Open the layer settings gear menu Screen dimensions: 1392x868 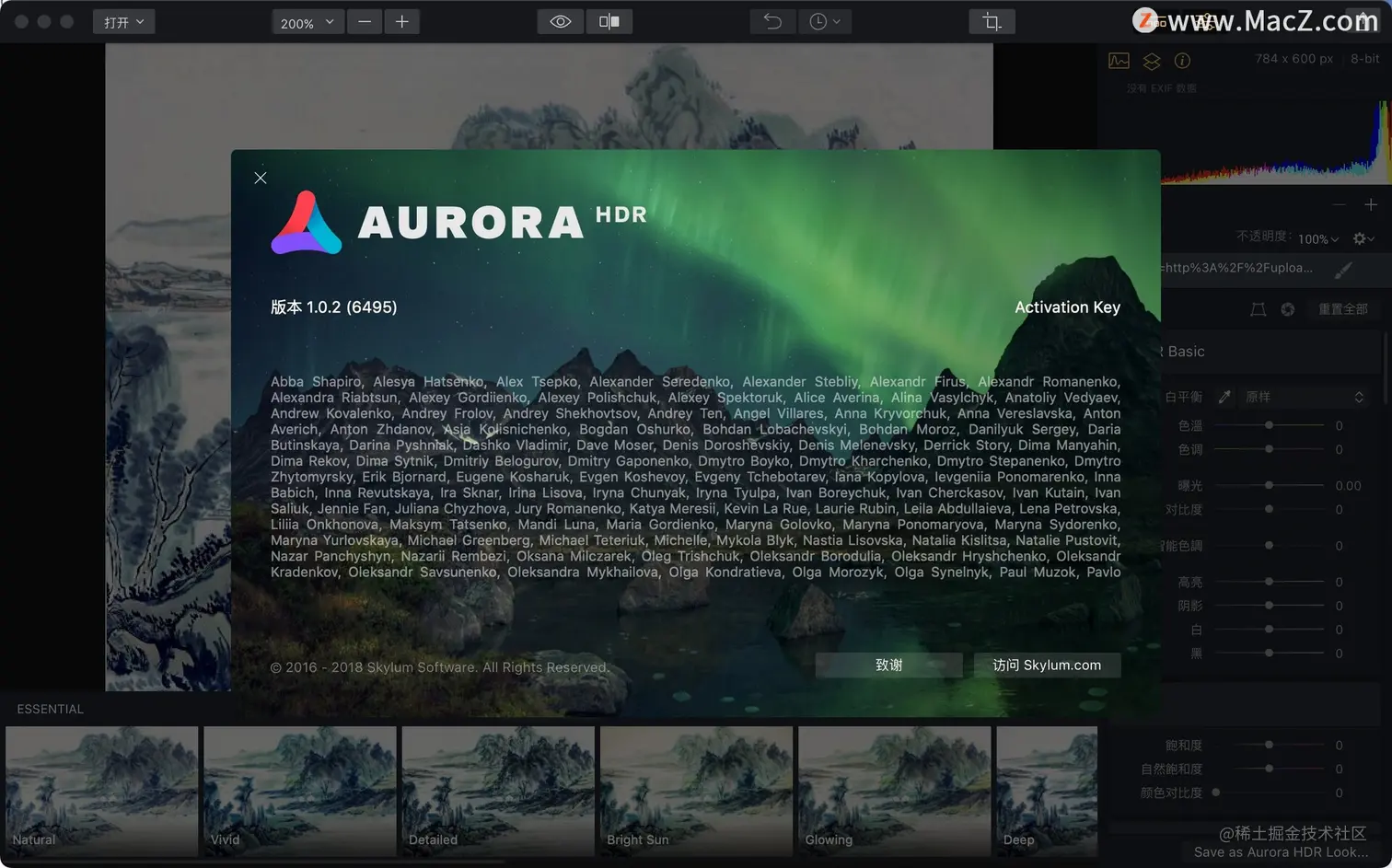click(1363, 238)
